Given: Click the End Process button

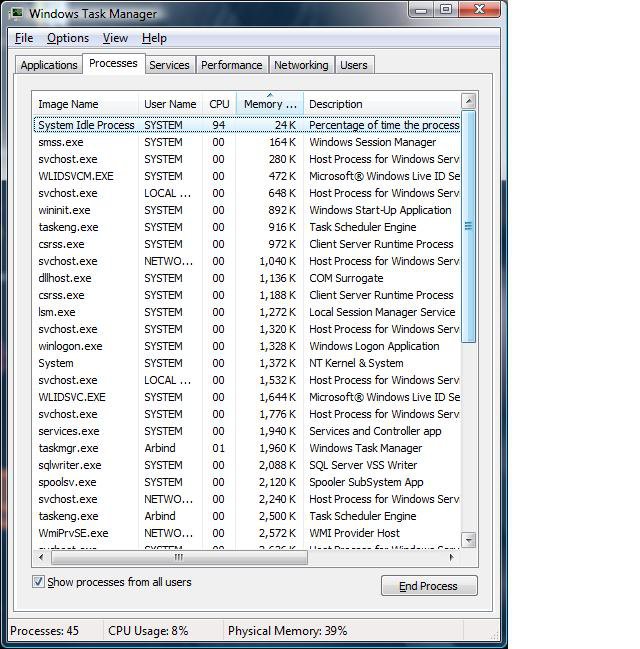Looking at the screenshot, I should tap(429, 586).
